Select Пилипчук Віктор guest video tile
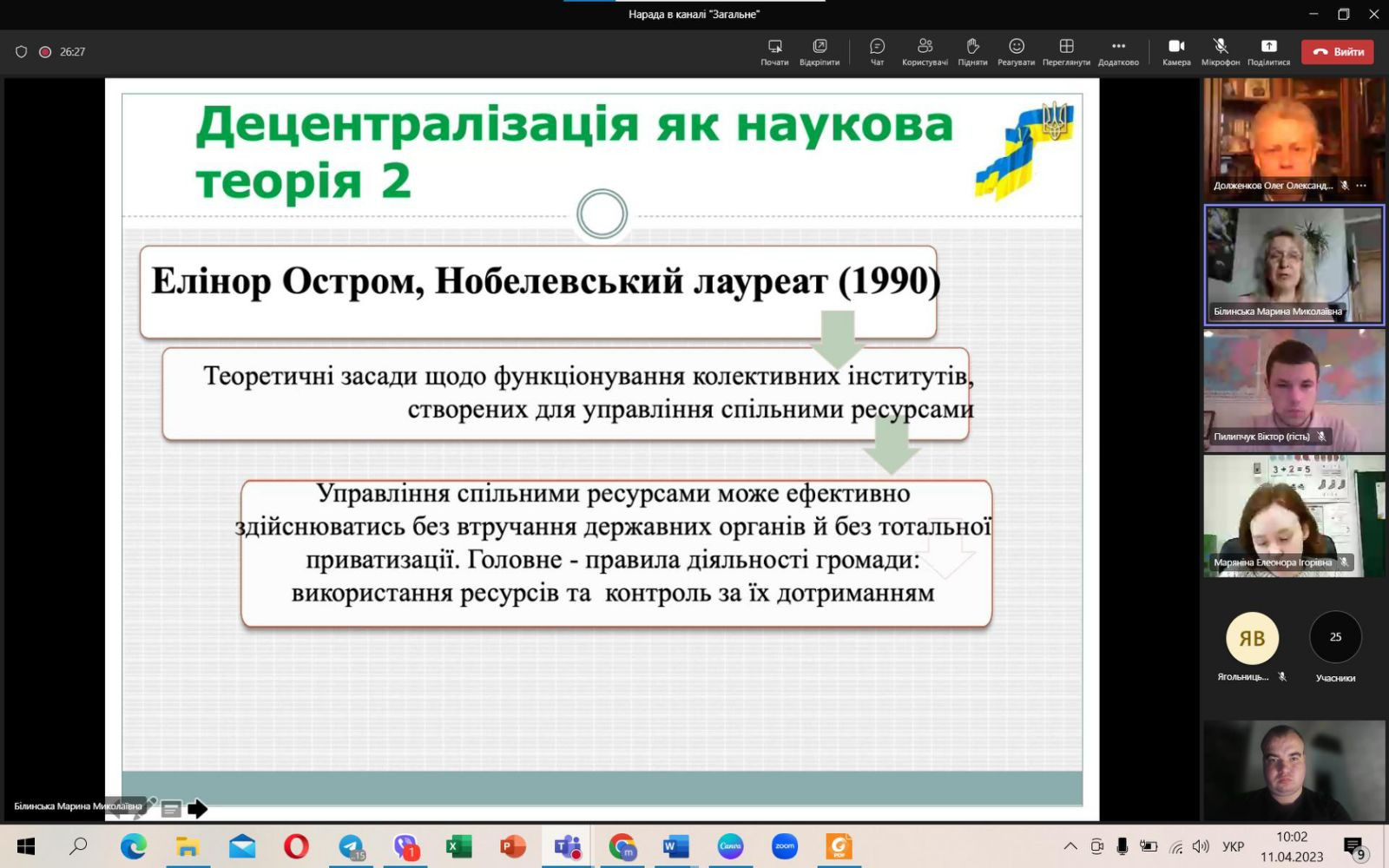 (x=1294, y=391)
